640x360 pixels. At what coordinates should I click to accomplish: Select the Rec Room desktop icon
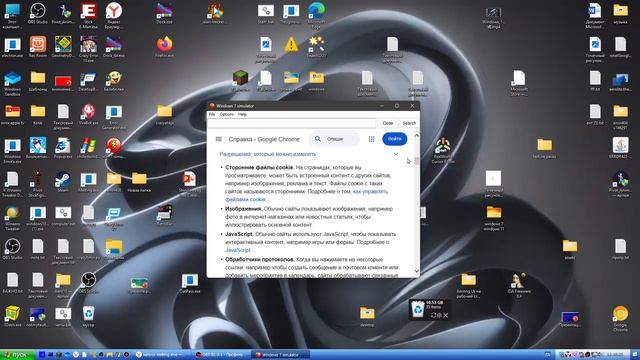(x=38, y=47)
